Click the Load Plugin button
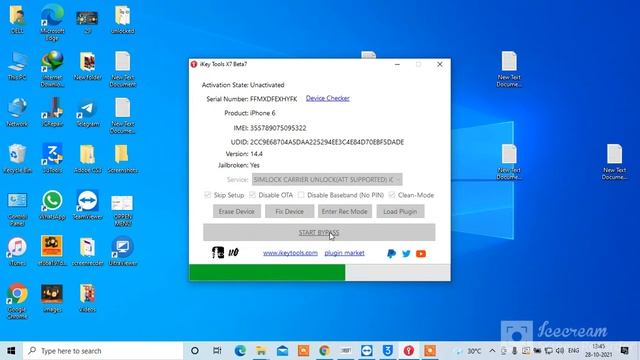 point(400,211)
